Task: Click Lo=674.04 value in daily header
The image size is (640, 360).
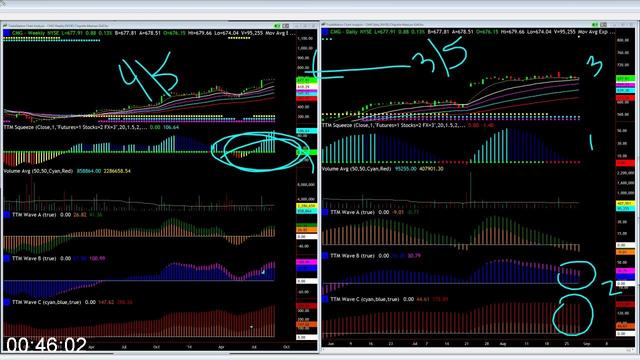Action: [540, 32]
